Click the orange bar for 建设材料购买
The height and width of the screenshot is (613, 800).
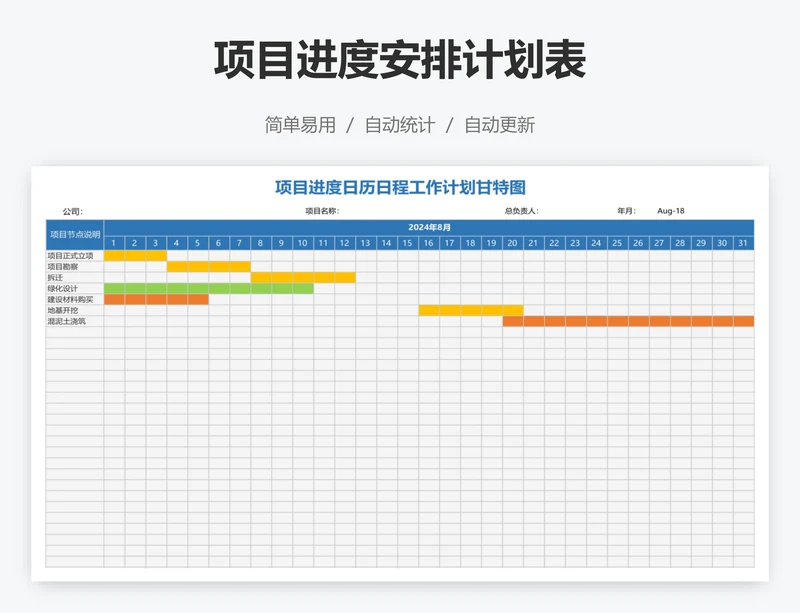(x=156, y=300)
